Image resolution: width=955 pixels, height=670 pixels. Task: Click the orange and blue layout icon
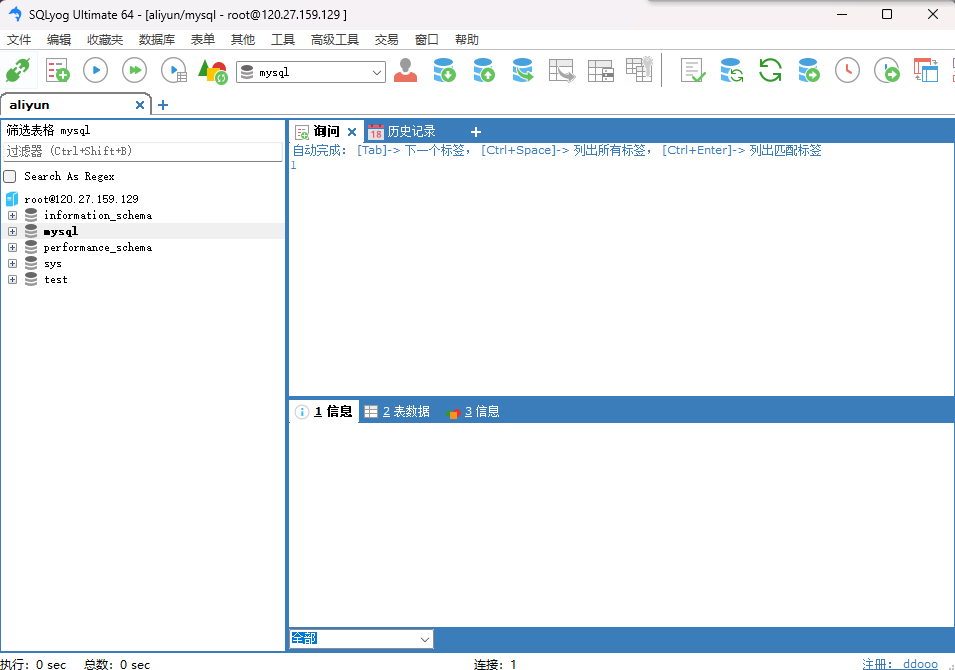(926, 71)
